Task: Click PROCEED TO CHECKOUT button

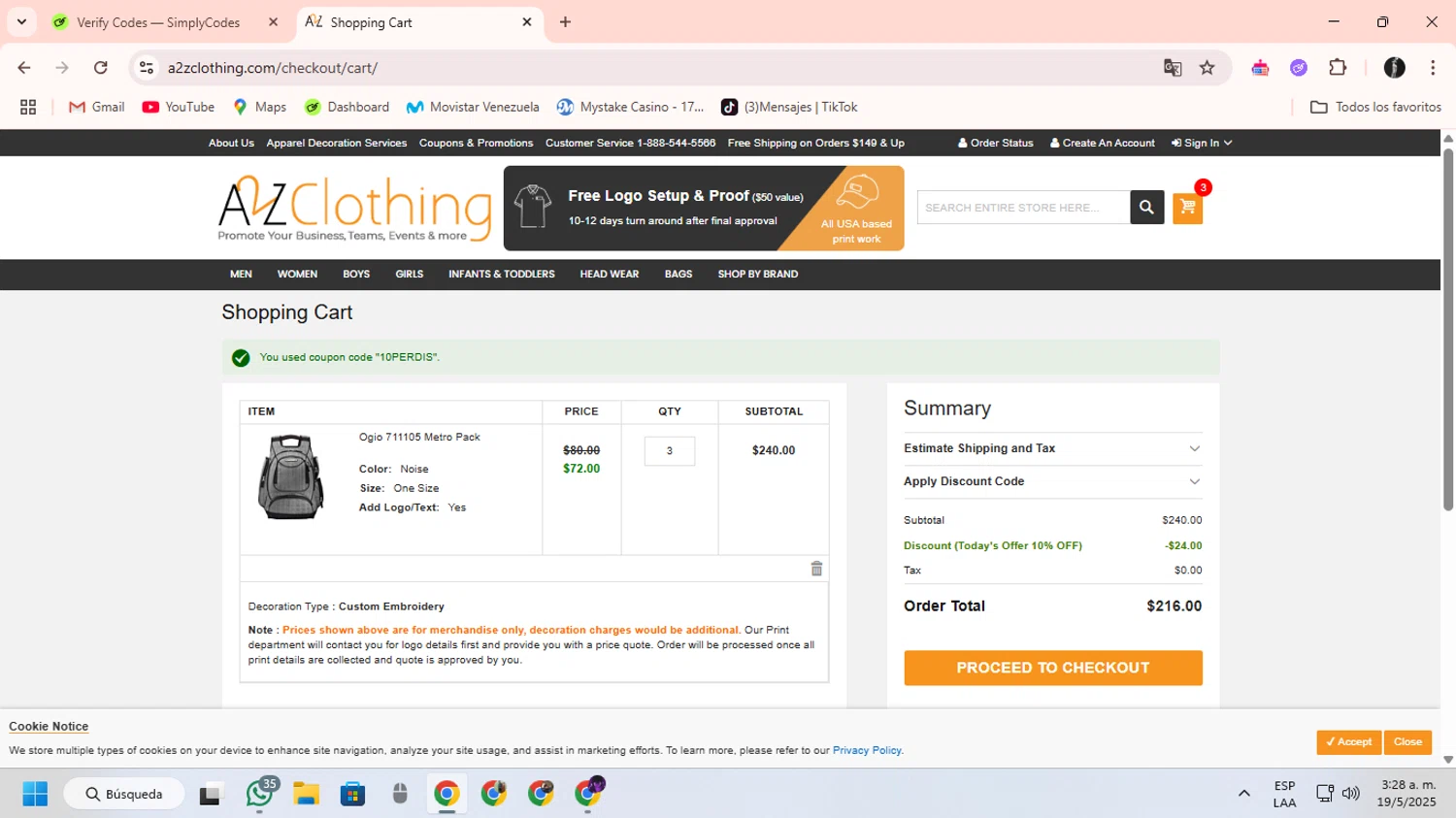Action: click(x=1053, y=668)
